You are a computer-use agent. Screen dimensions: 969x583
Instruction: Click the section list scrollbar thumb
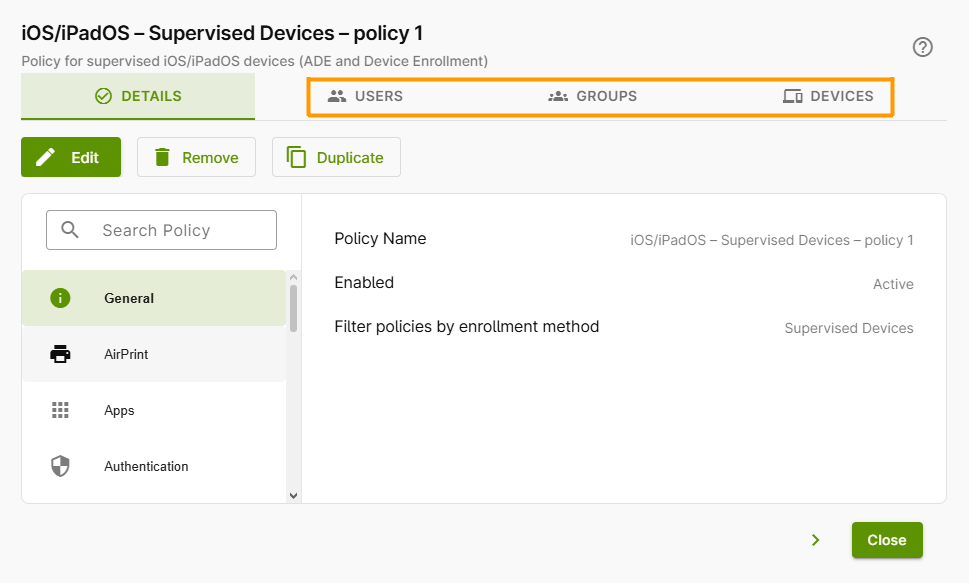tap(294, 308)
